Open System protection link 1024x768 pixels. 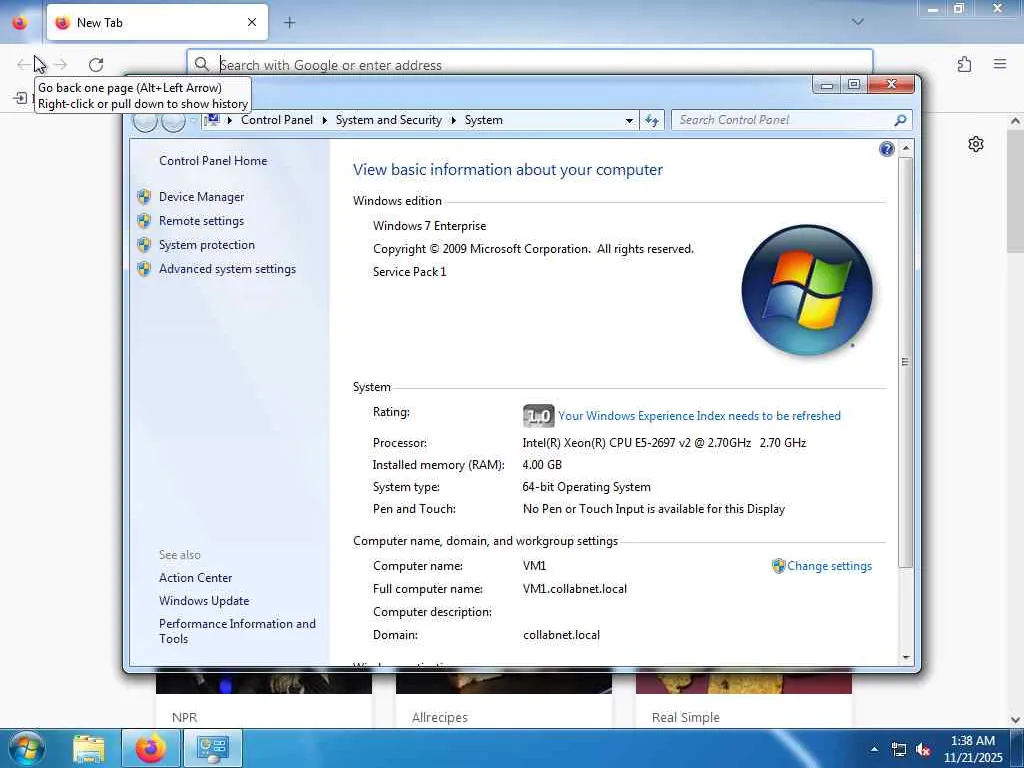click(x=206, y=245)
